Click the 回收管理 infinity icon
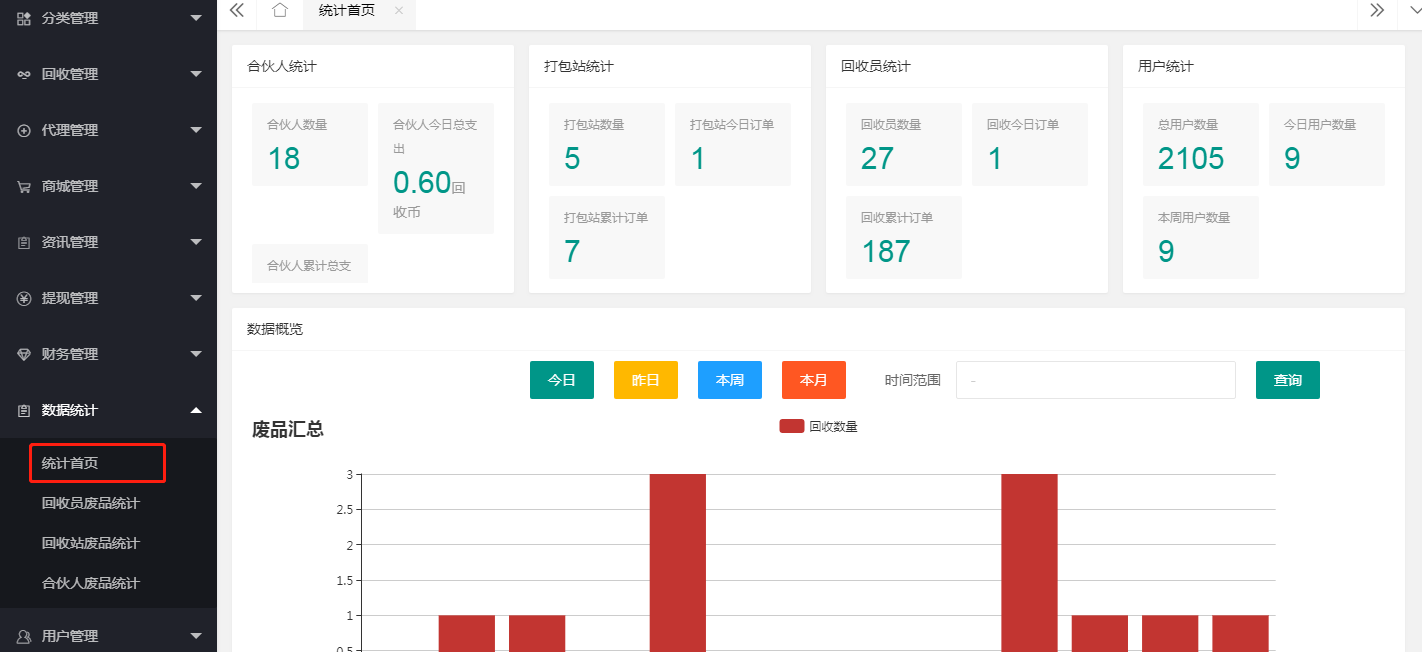Image resolution: width=1422 pixels, height=652 pixels. 24,74
